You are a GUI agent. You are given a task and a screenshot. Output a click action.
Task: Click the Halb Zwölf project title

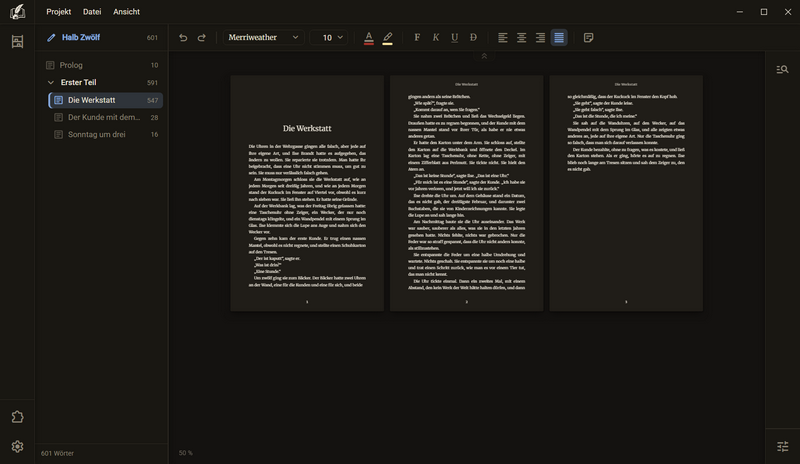click(x=81, y=37)
